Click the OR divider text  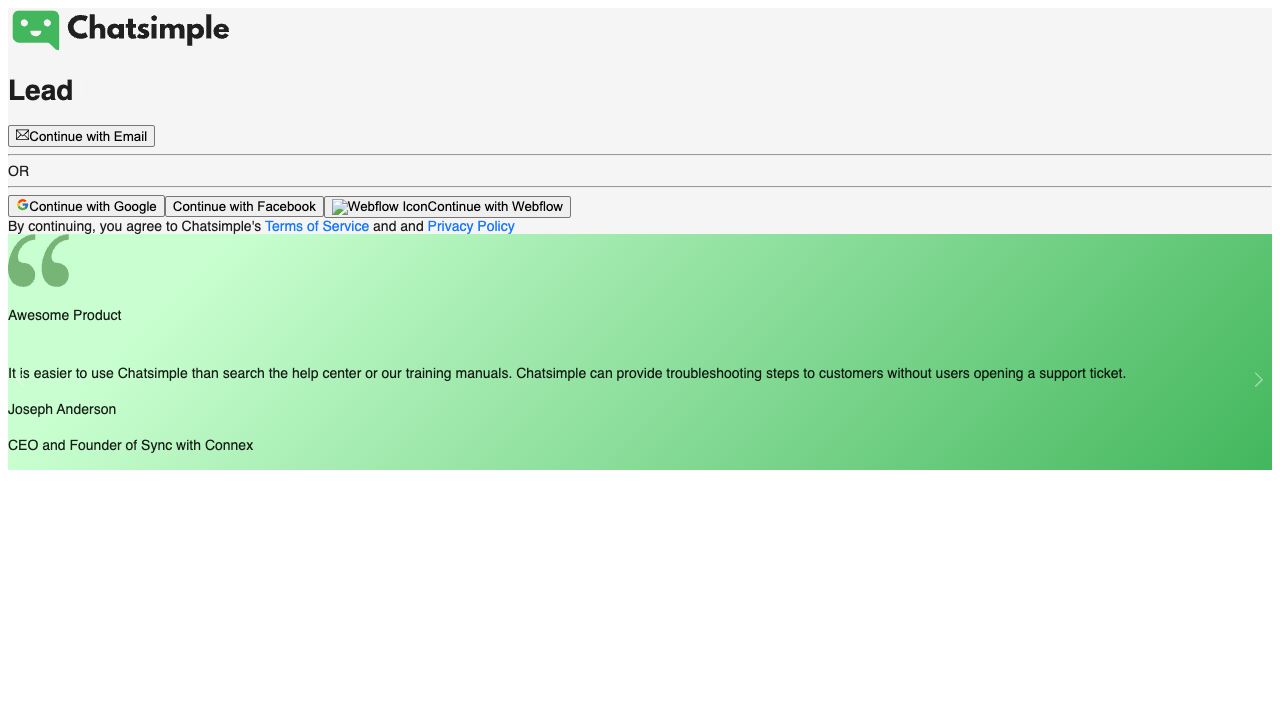pyautogui.click(x=18, y=171)
